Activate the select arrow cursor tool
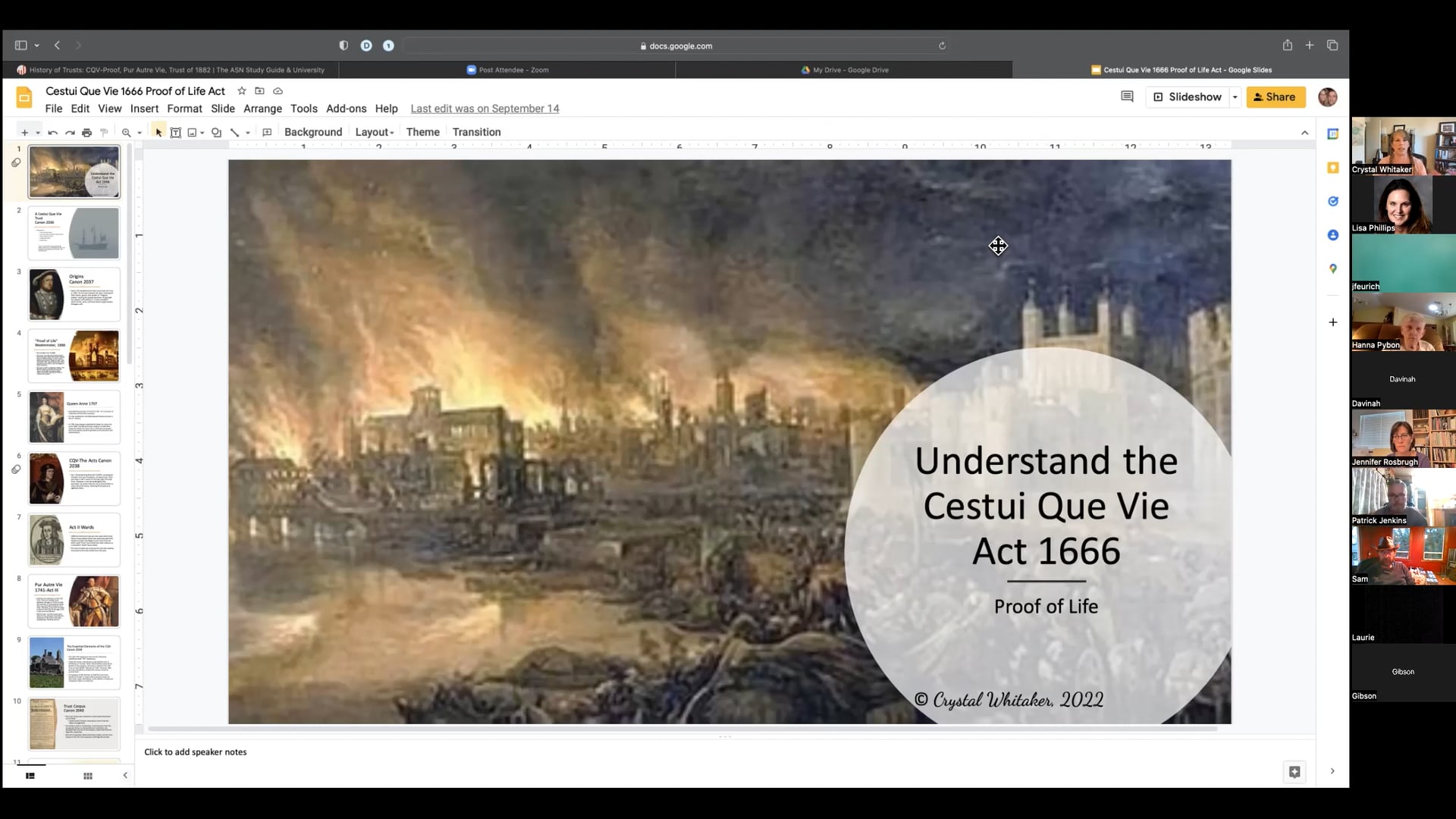 click(x=158, y=133)
